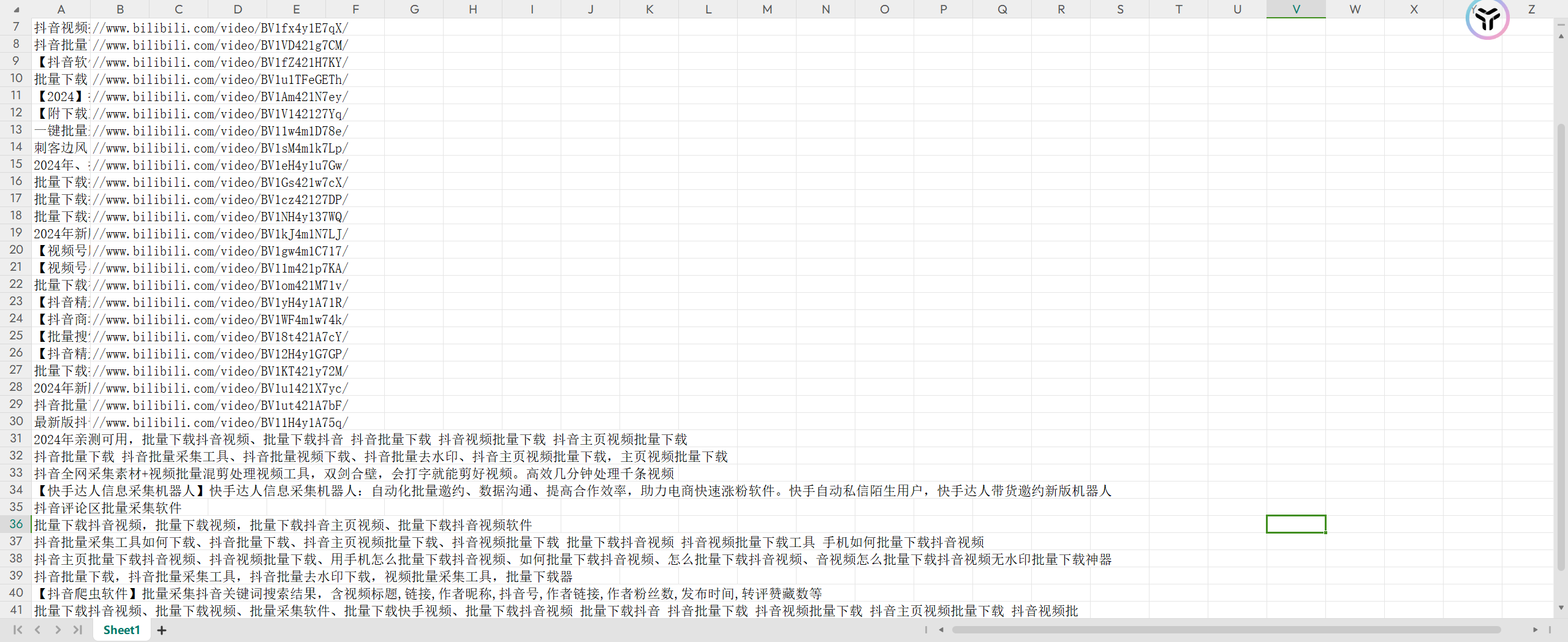Go to the next sheet arrow
Image resolution: width=1568 pixels, height=642 pixels.
tap(58, 630)
